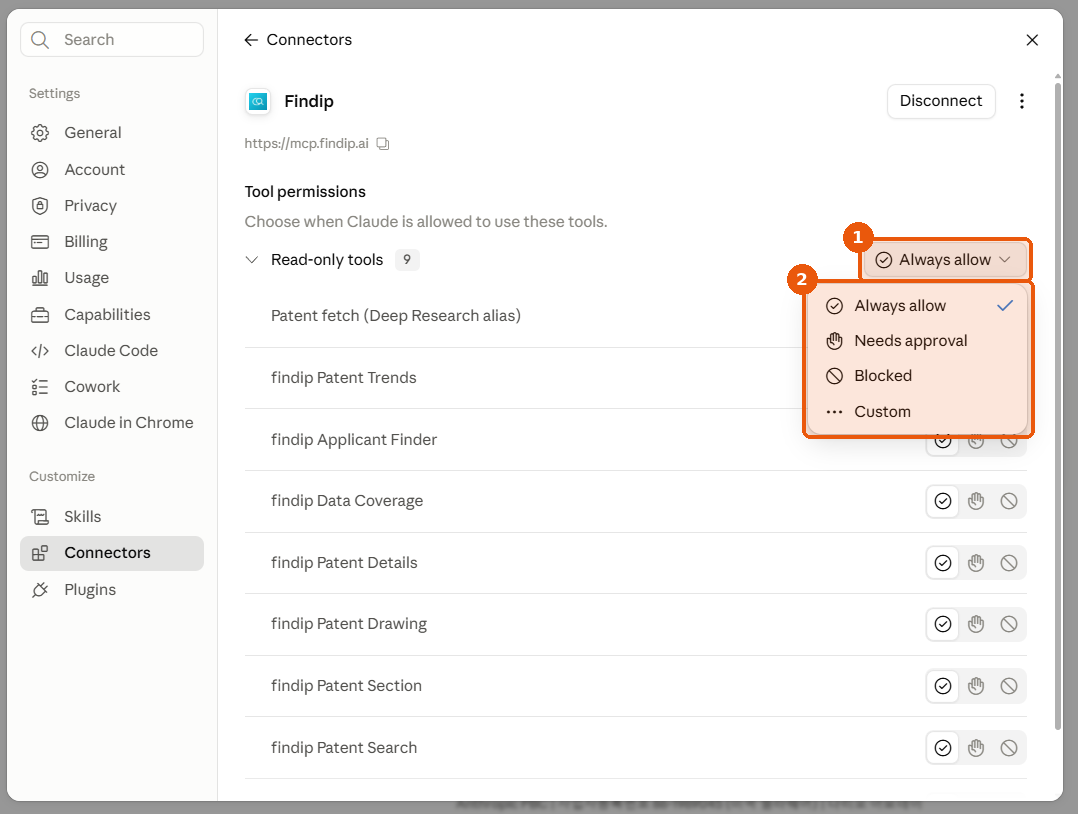This screenshot has width=1078, height=814.
Task: Click the search magnifier icon
Action: click(x=40, y=40)
